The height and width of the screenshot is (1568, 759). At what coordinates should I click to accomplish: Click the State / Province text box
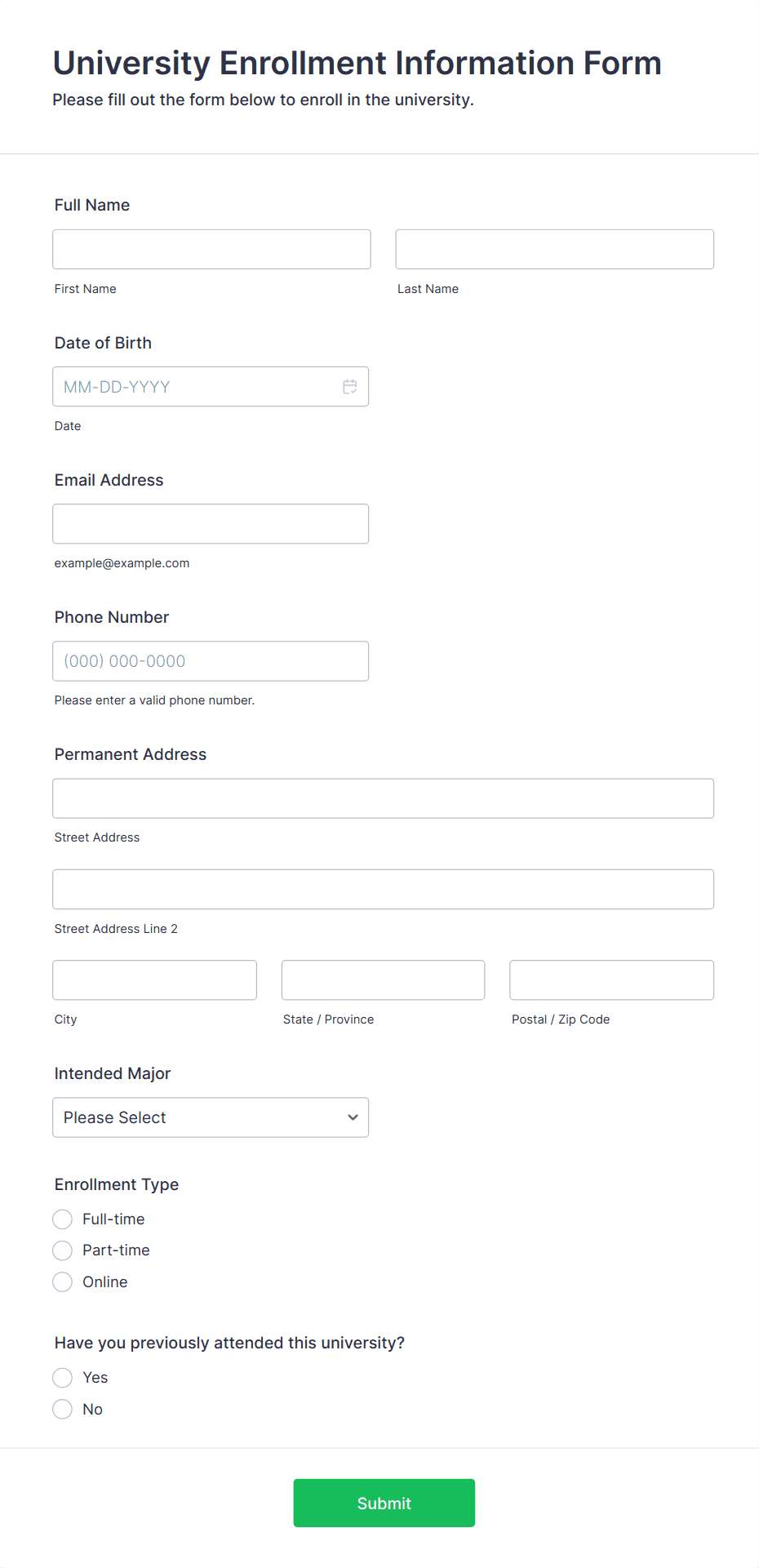tap(383, 980)
